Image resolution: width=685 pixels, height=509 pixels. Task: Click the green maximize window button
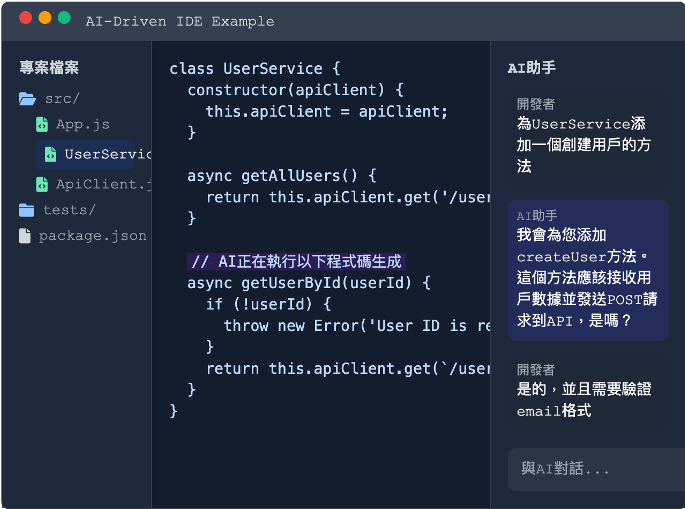point(64,17)
